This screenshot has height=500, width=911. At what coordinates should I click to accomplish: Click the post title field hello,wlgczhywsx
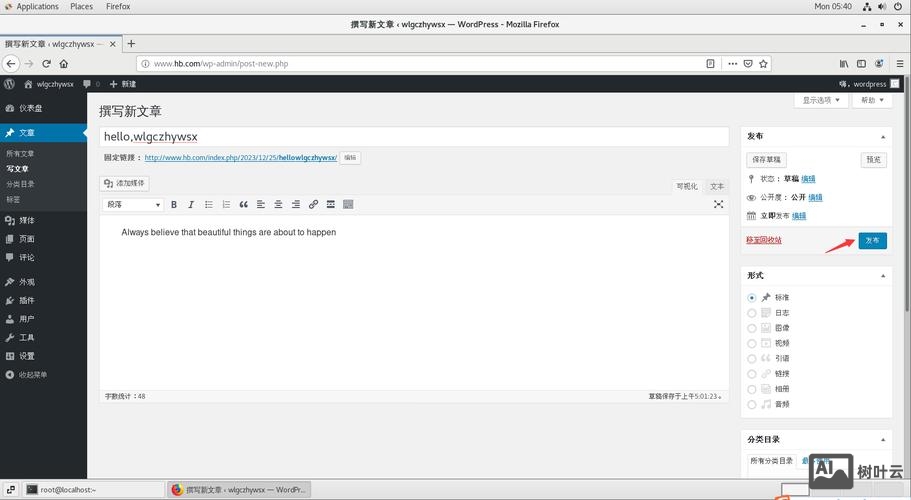[414, 136]
